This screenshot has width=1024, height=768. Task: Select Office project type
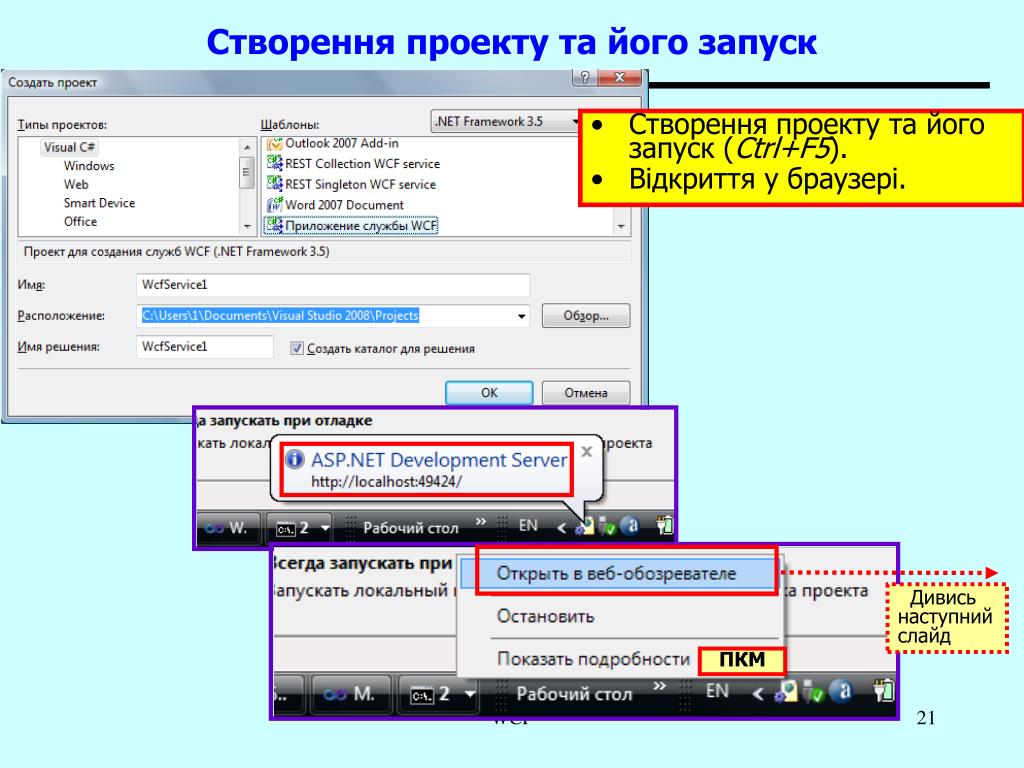80,221
